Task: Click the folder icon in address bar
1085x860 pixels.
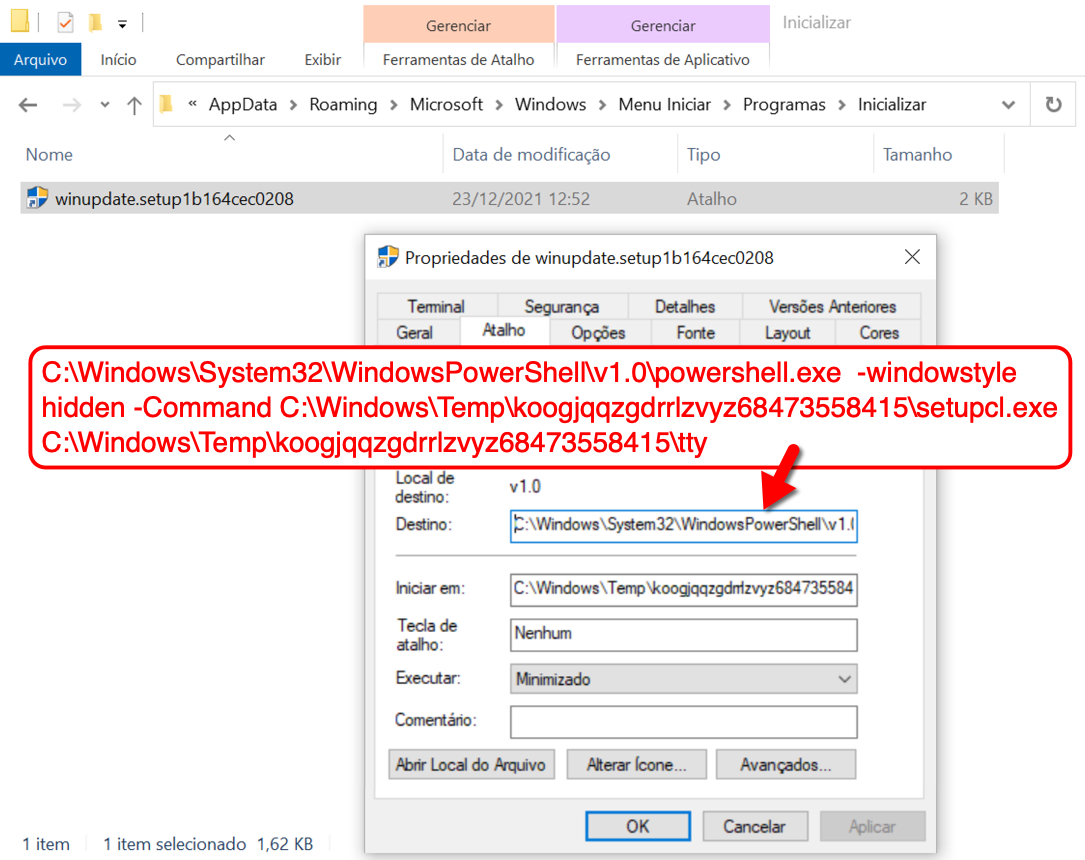Action: [167, 104]
